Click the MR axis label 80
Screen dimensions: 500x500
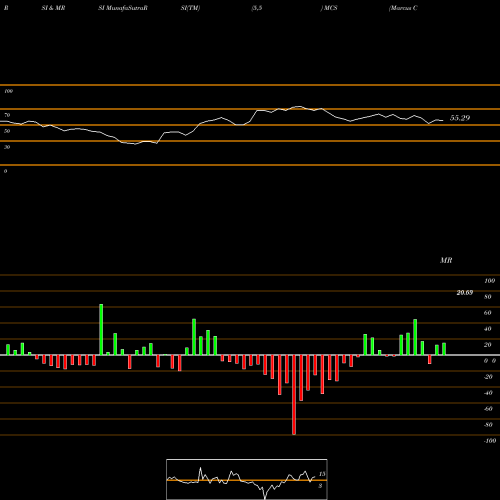[488, 297]
